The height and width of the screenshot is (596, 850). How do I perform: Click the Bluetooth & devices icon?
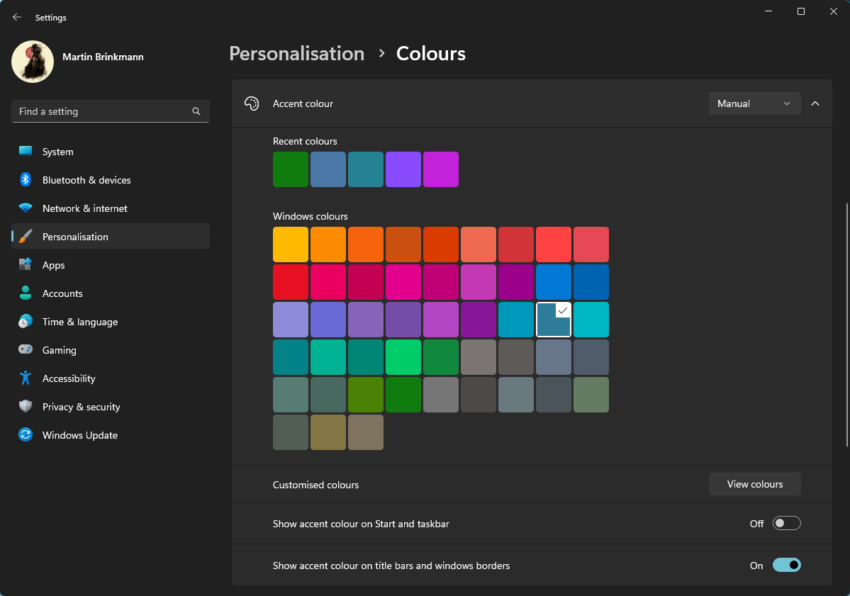tap(25, 180)
